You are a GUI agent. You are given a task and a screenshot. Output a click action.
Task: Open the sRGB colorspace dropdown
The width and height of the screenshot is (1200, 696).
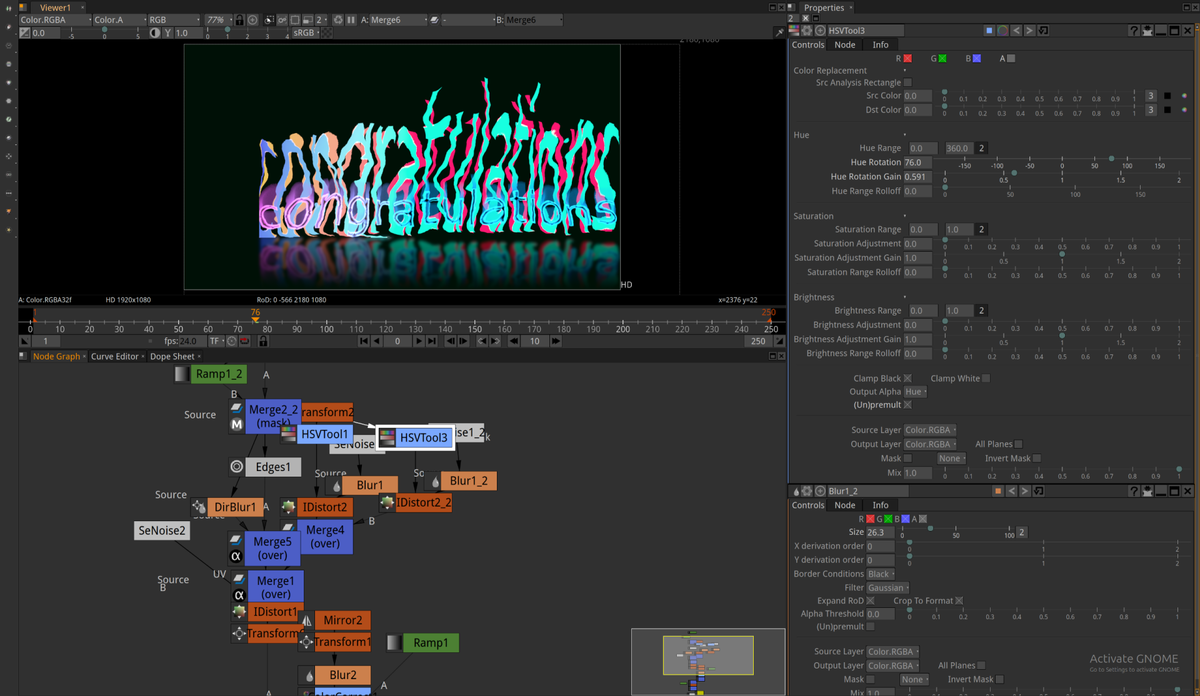tap(306, 33)
